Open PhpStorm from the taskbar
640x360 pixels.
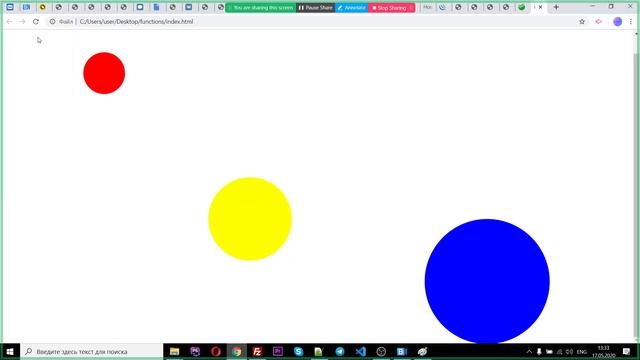point(195,351)
